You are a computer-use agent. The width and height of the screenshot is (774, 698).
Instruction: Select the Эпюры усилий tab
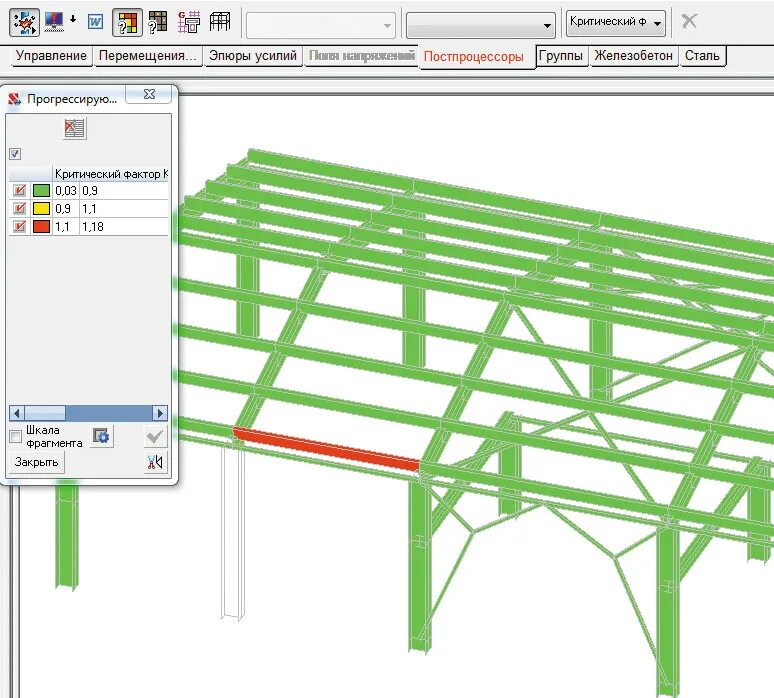point(253,56)
